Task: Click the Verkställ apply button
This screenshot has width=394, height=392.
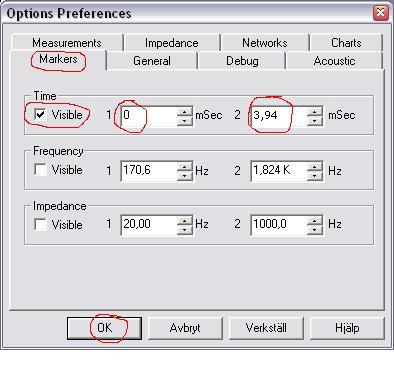Action: (266, 328)
